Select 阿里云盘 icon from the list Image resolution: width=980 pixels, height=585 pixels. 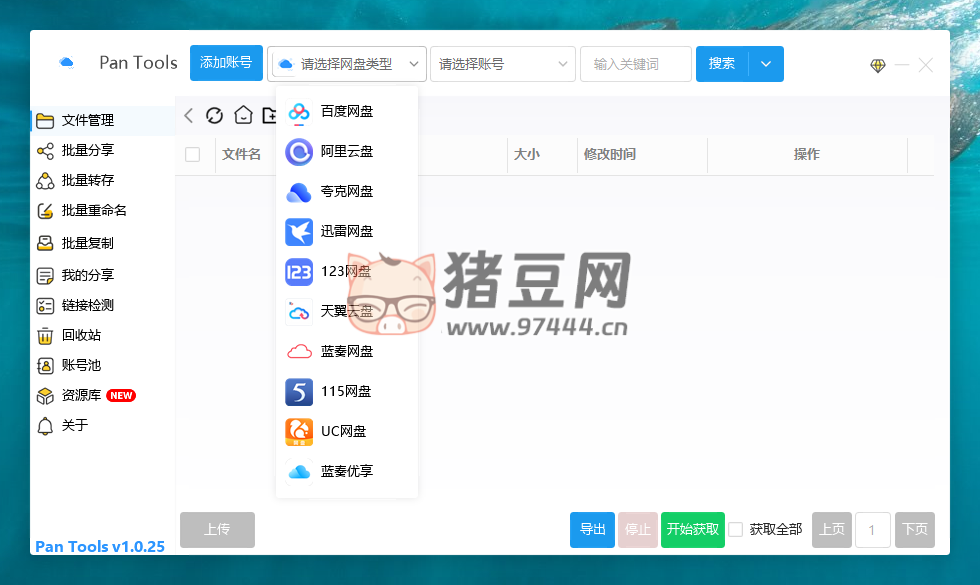click(x=299, y=151)
